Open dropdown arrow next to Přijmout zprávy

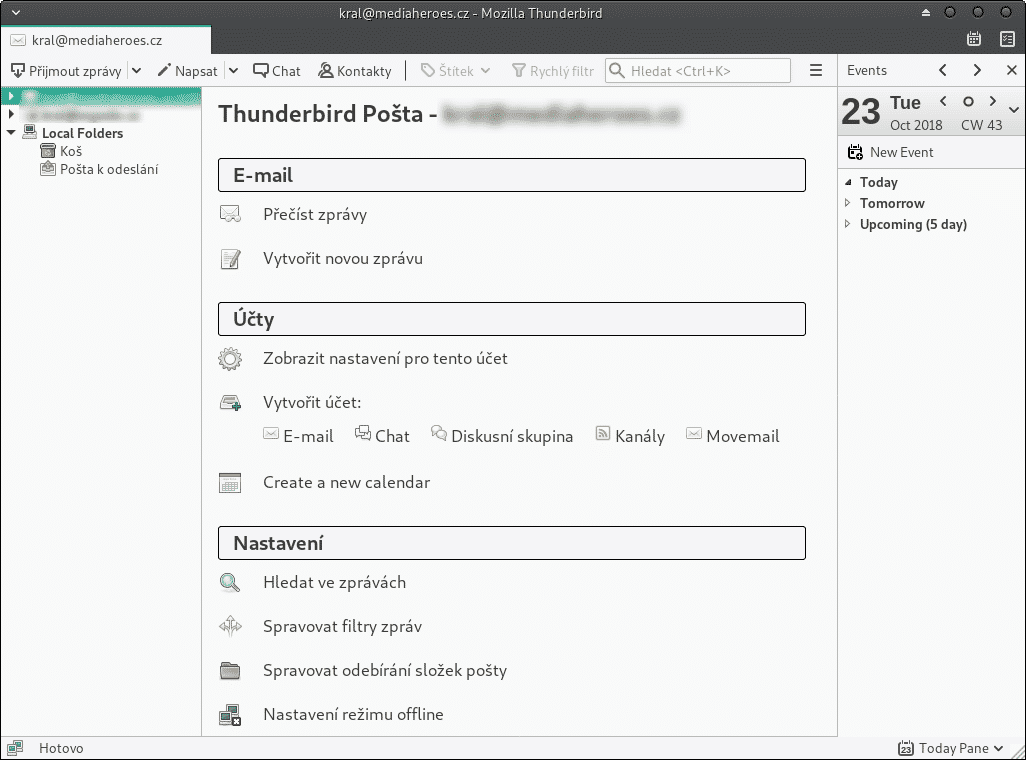pos(137,71)
